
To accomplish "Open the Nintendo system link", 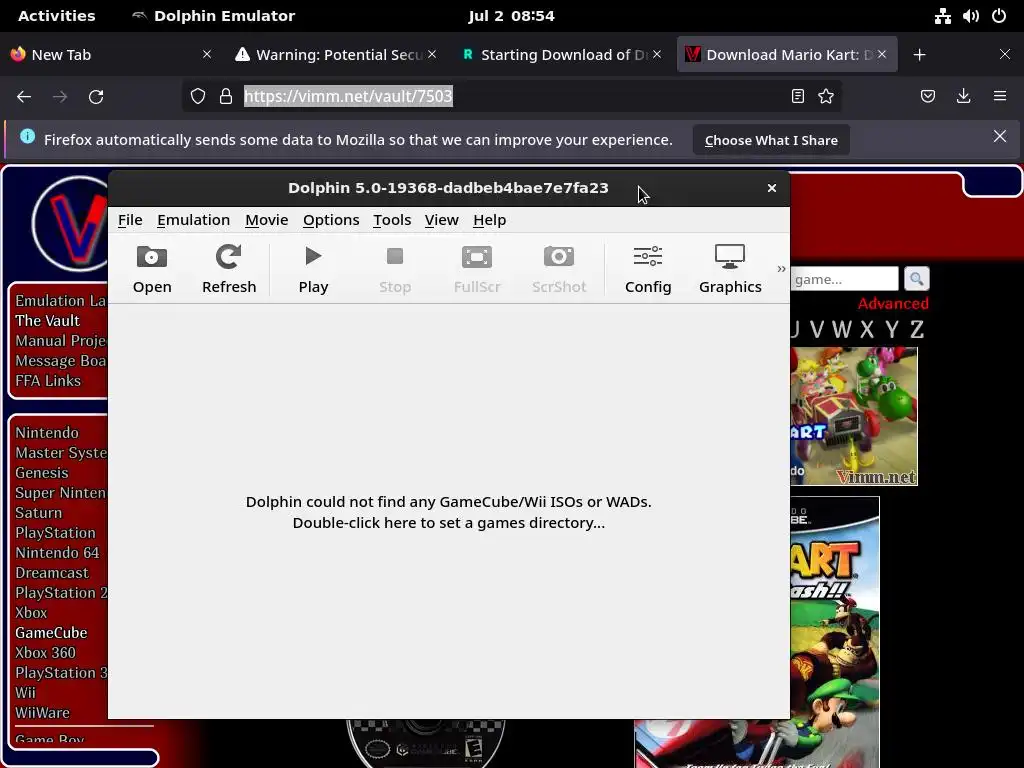I will pyautogui.click(x=47, y=433).
